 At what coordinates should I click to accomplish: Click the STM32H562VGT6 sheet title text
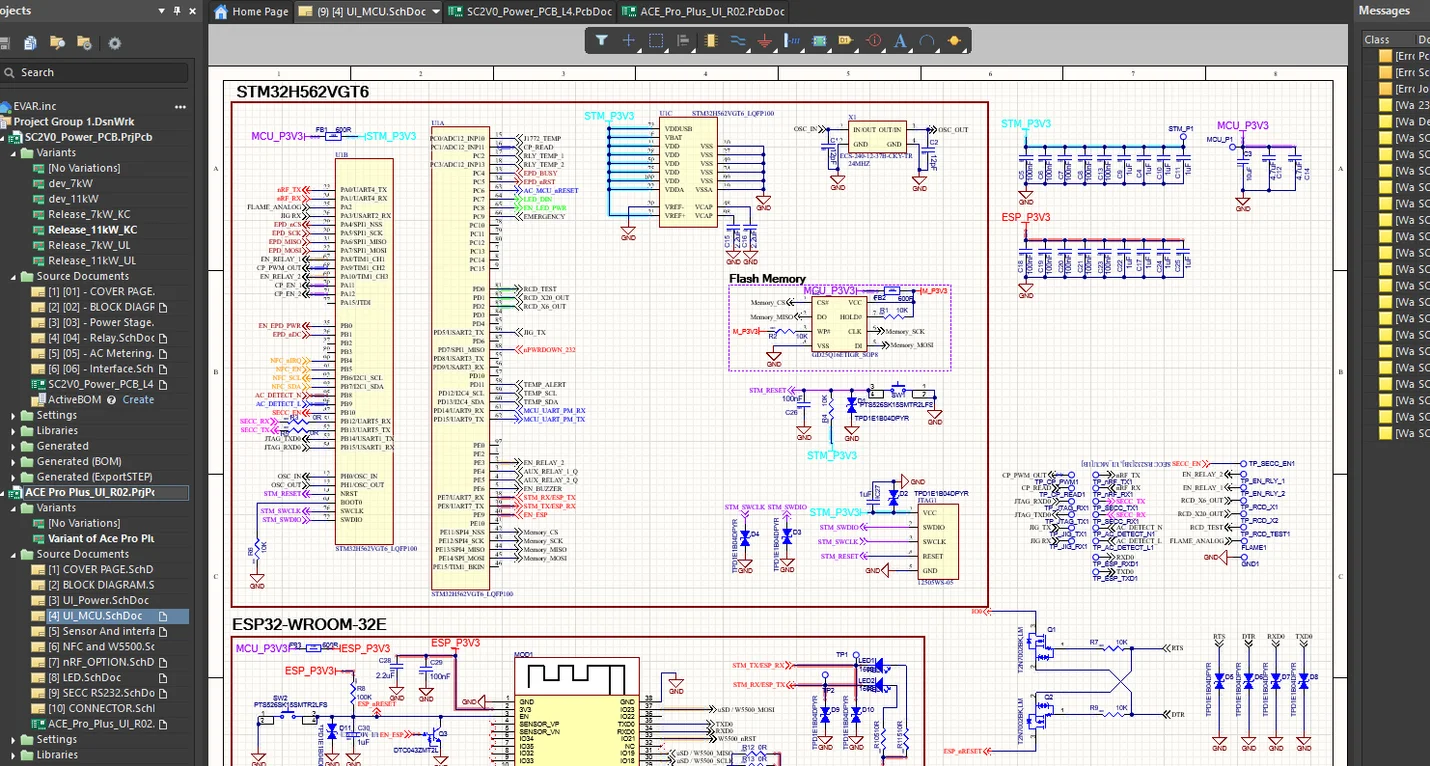click(302, 92)
